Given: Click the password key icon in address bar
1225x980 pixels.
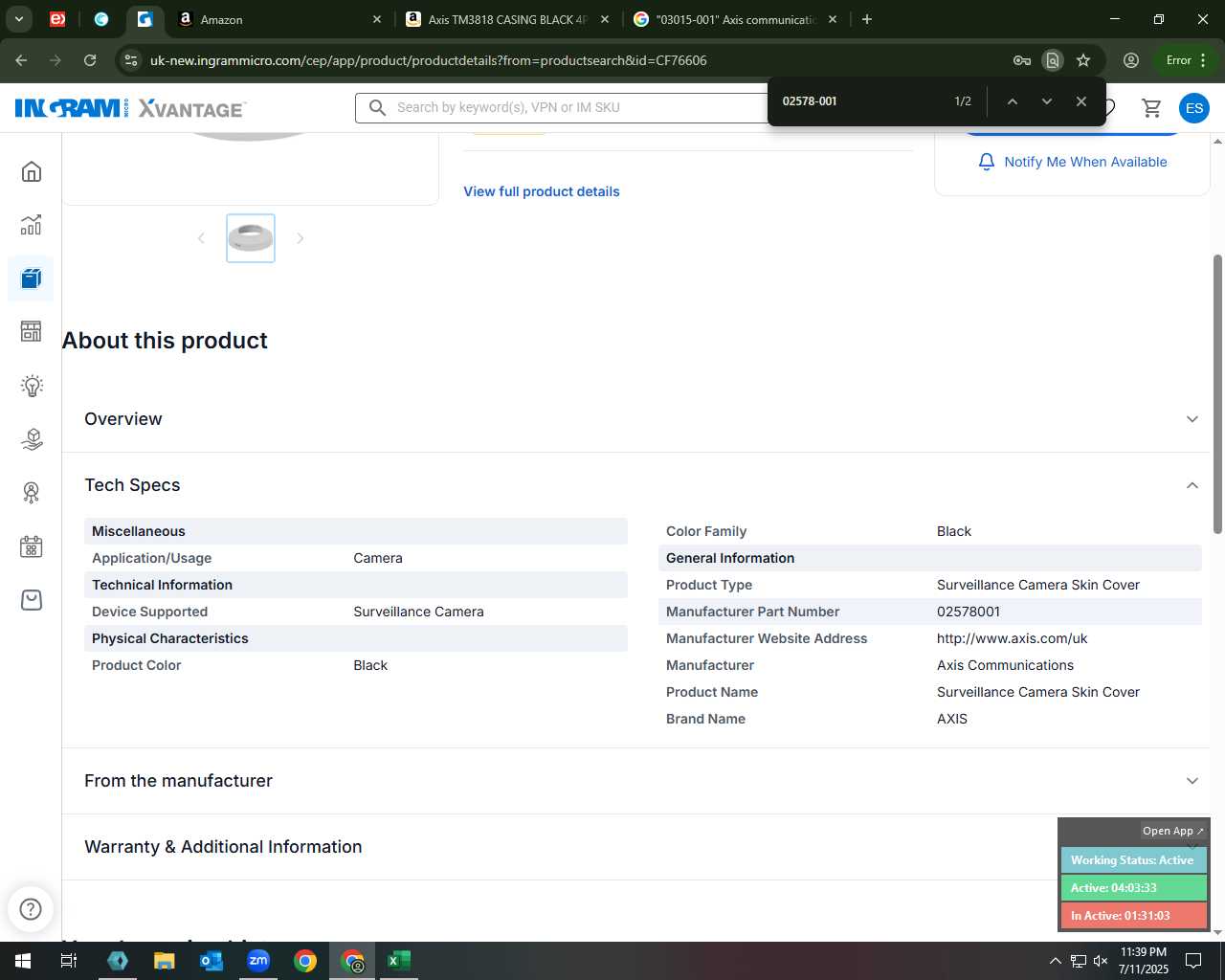Looking at the screenshot, I should tap(1022, 60).
